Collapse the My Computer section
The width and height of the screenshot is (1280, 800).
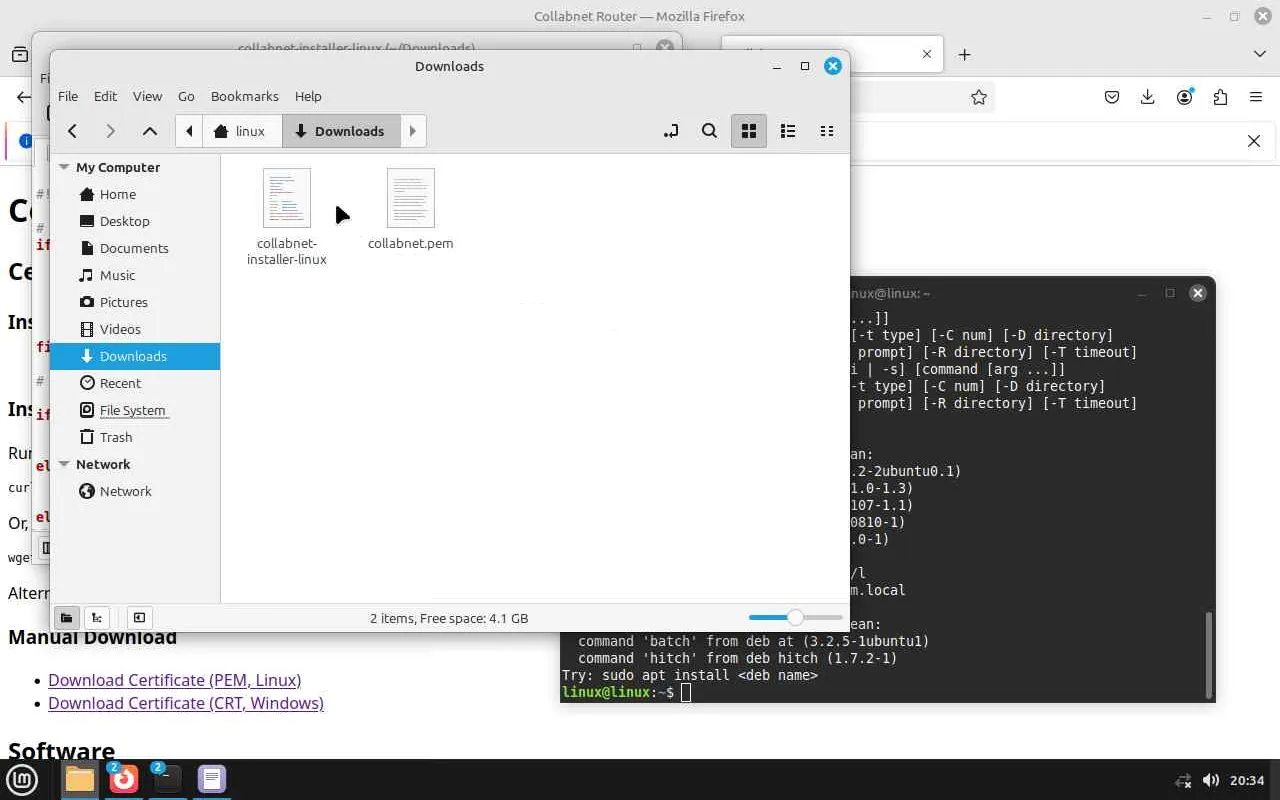pos(64,167)
